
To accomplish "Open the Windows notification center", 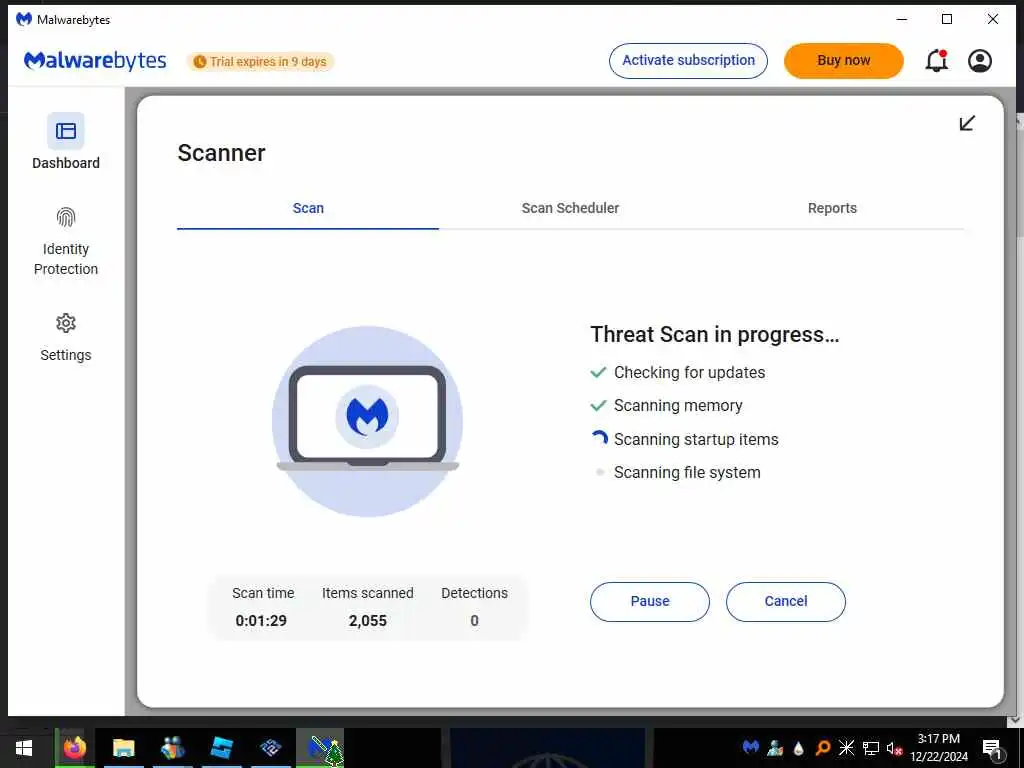I will click(992, 748).
